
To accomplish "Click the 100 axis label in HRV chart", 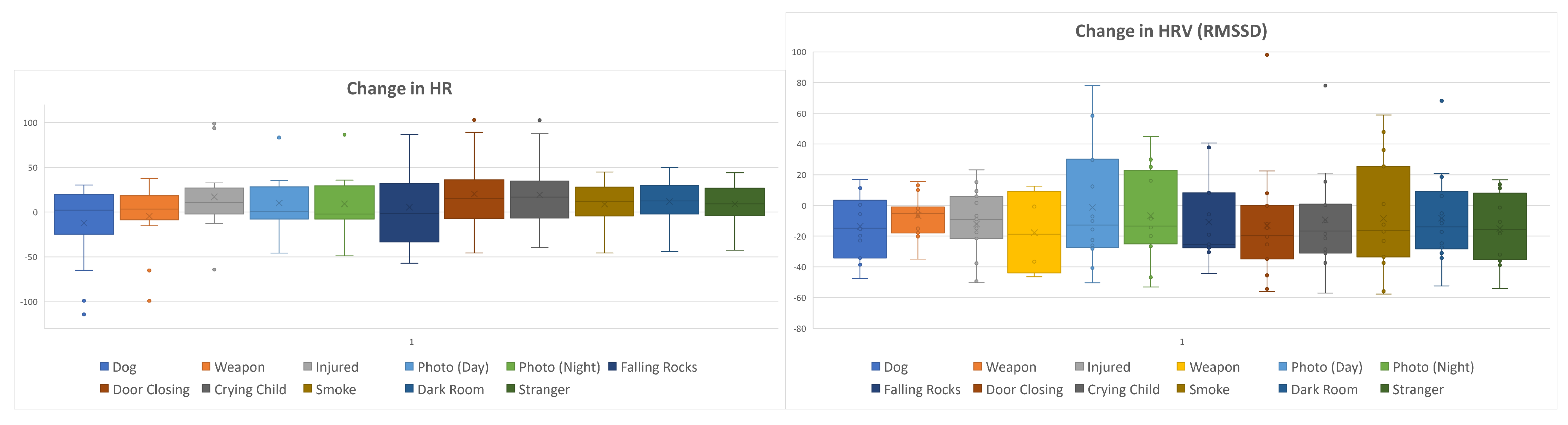I will point(799,52).
